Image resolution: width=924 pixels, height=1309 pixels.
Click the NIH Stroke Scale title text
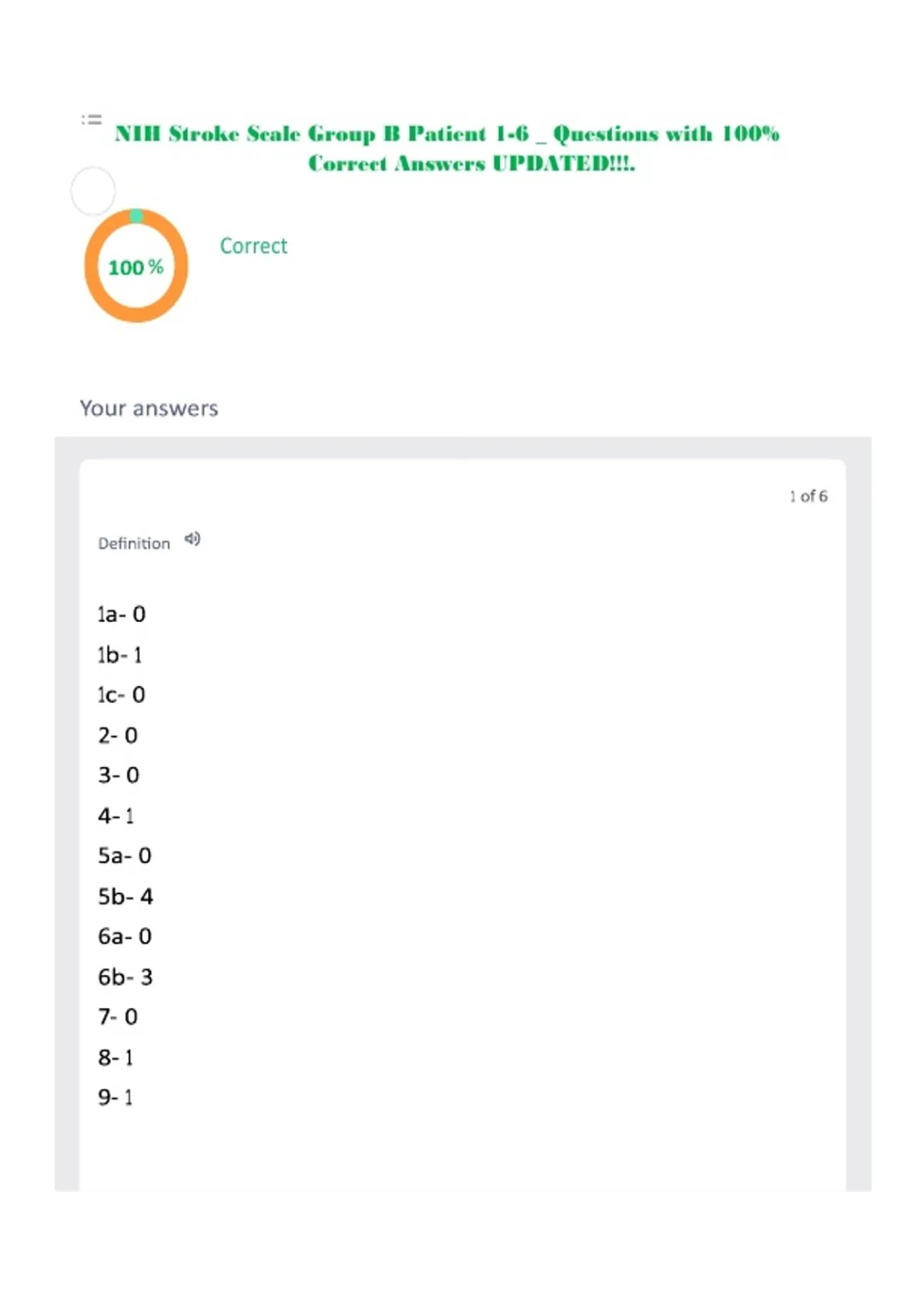point(447,148)
